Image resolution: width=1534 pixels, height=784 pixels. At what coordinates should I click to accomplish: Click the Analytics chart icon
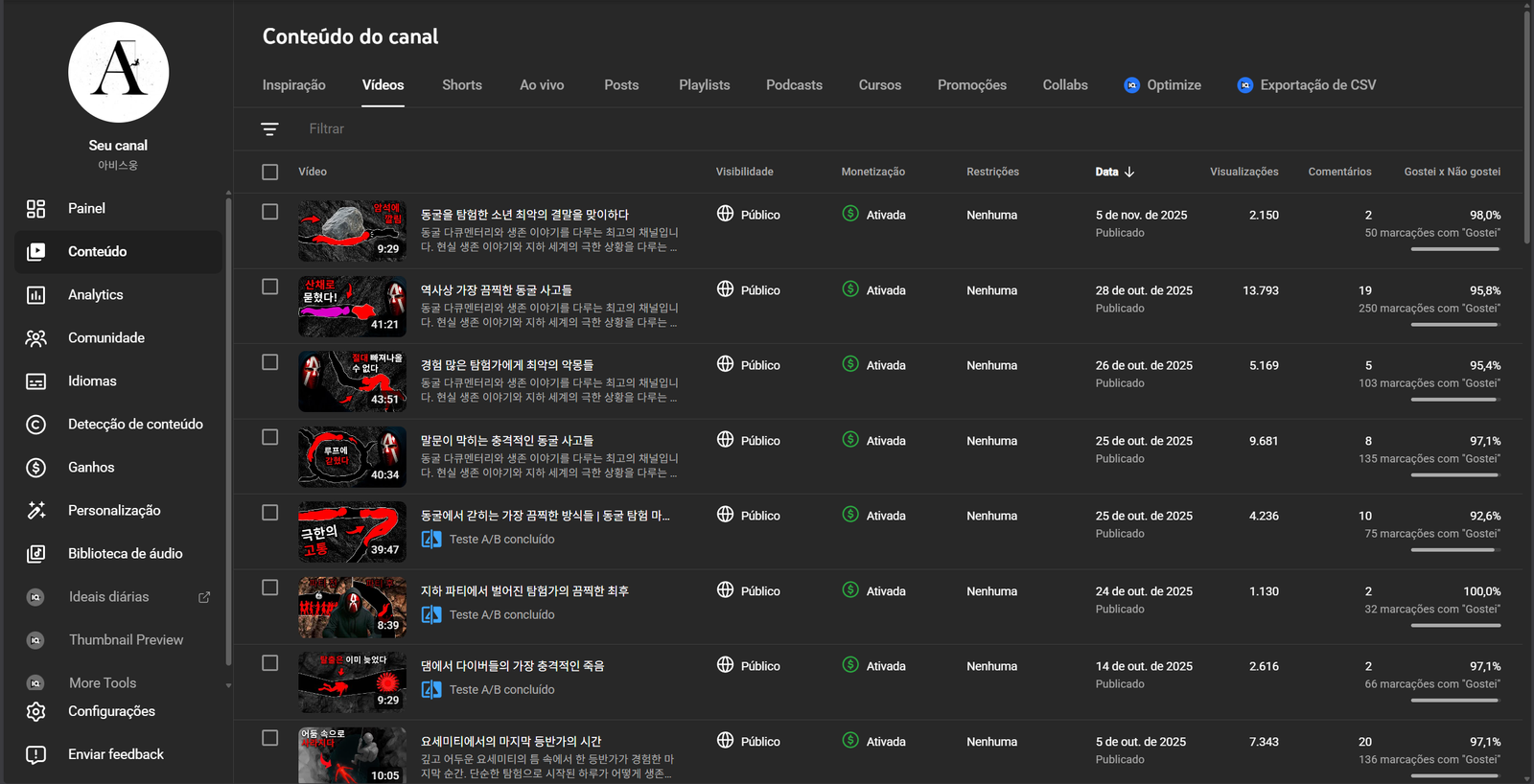pos(35,295)
